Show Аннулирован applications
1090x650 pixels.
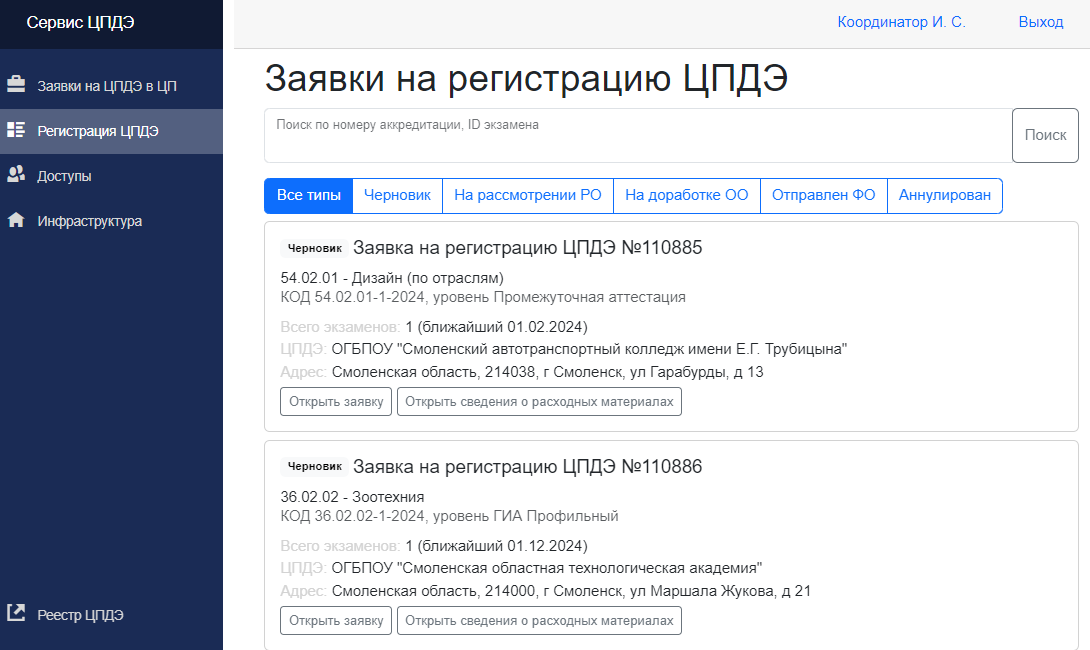pos(944,196)
